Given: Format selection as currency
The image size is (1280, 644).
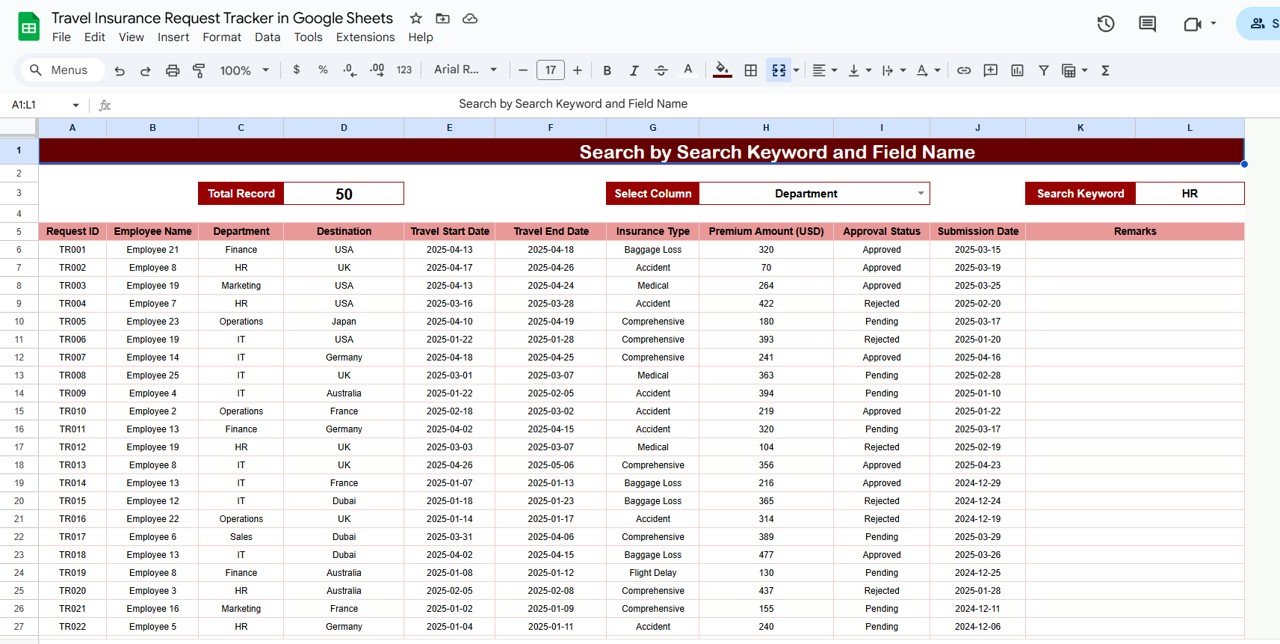Looking at the screenshot, I should (296, 70).
